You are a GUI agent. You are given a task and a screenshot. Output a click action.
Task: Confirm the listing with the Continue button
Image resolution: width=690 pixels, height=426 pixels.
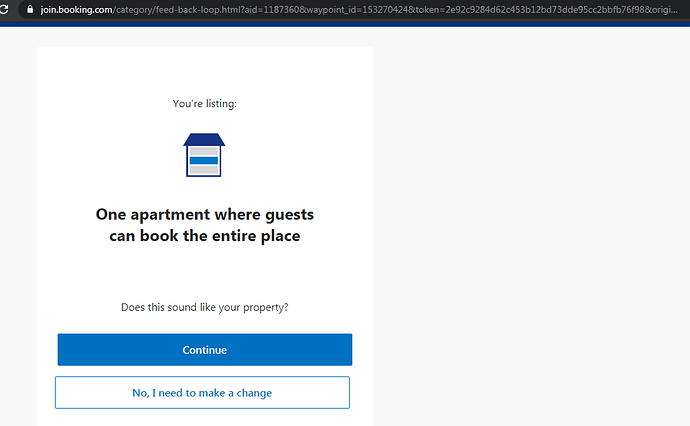(205, 350)
